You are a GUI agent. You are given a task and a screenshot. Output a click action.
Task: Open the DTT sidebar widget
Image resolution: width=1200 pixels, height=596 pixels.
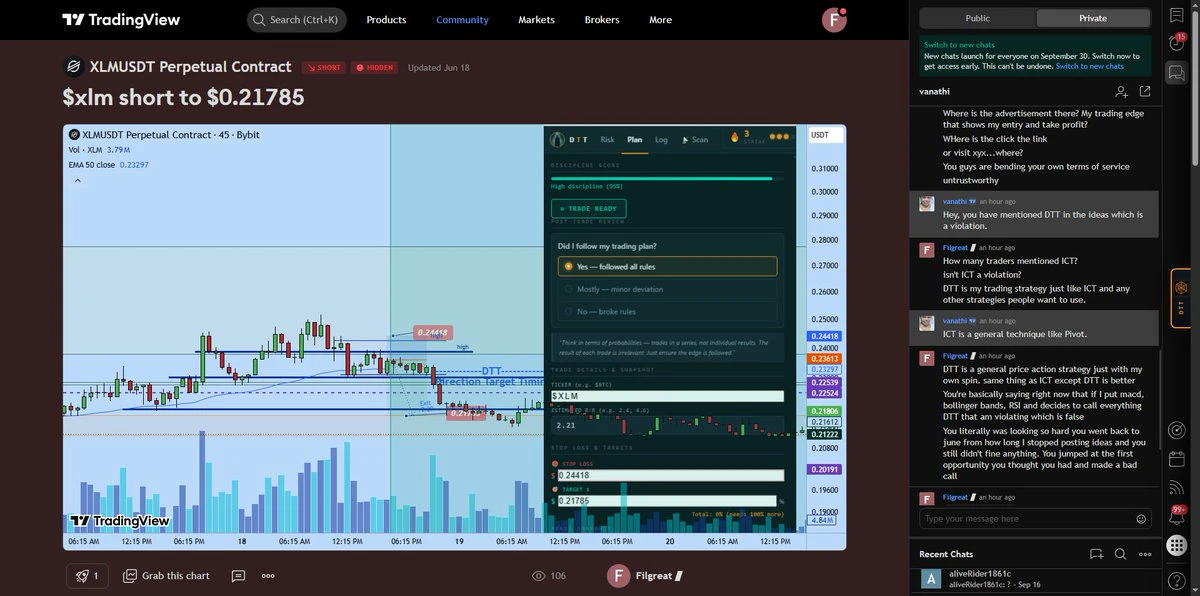tap(1180, 299)
